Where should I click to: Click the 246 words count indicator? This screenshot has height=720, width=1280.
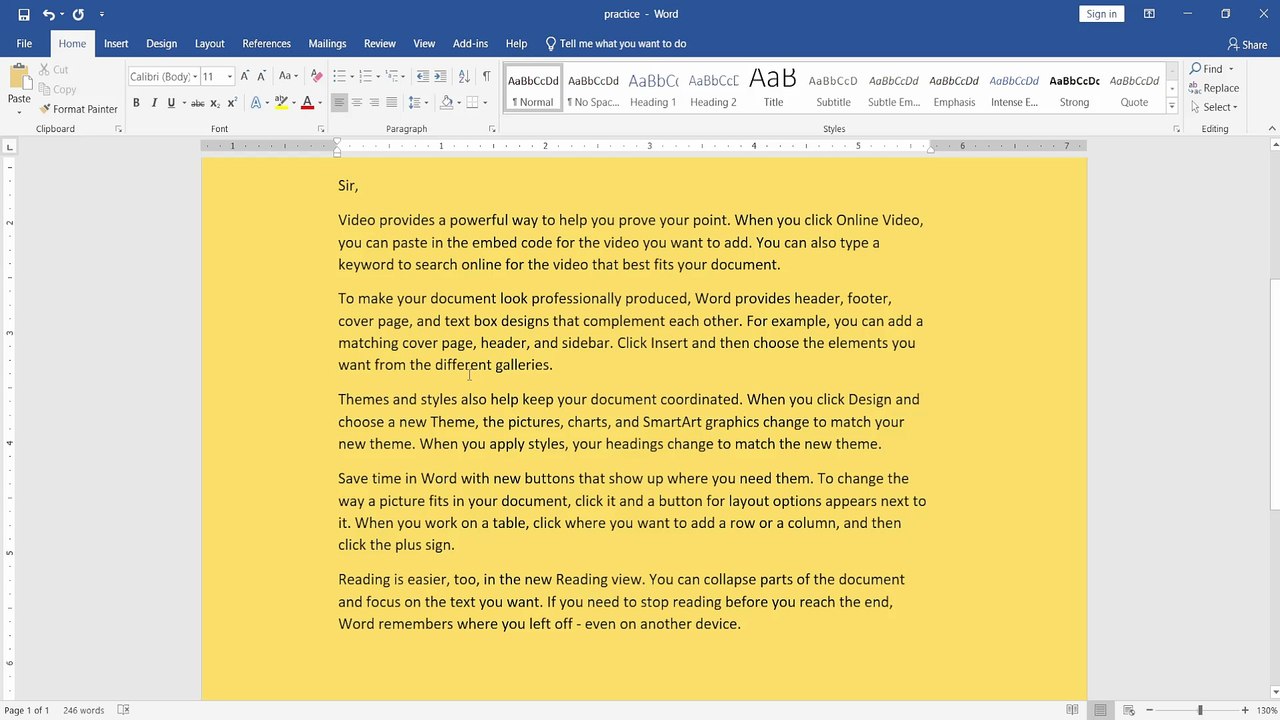(83, 710)
